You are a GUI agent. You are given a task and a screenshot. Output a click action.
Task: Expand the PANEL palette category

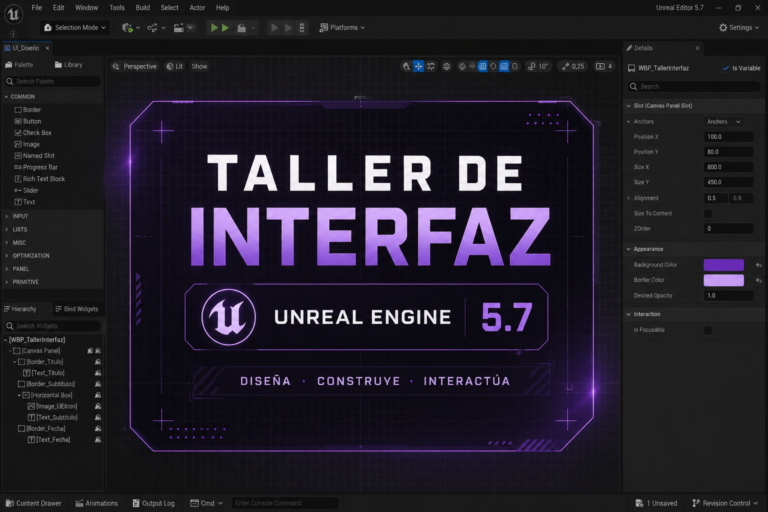click(x=6, y=269)
